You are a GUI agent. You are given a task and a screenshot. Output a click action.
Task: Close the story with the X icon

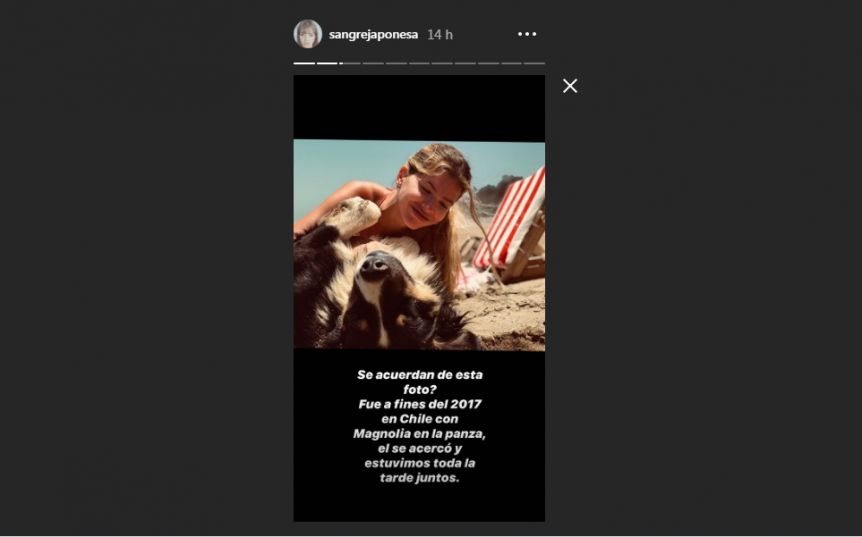click(x=570, y=86)
